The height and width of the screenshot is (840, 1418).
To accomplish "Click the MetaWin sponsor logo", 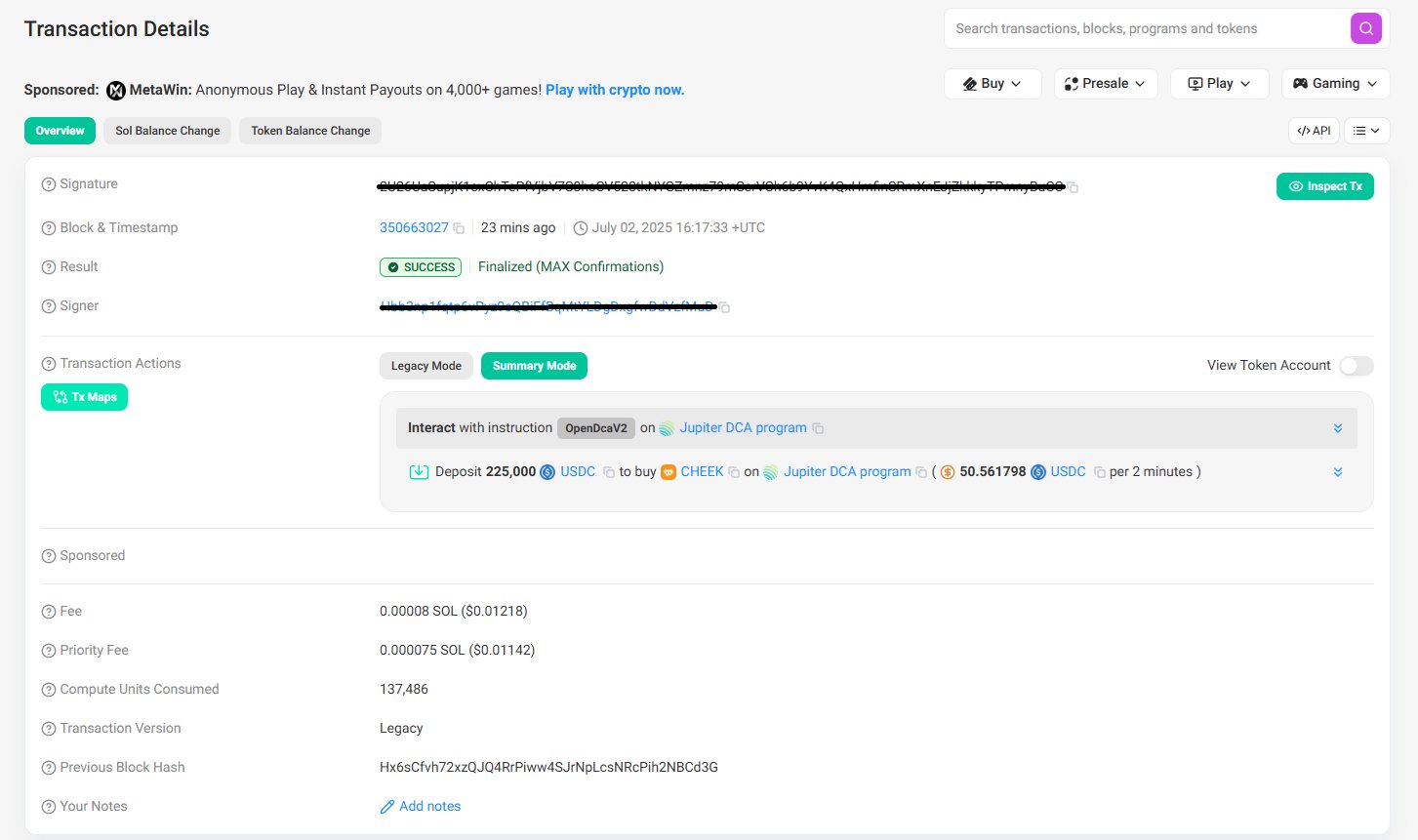I will (x=116, y=90).
